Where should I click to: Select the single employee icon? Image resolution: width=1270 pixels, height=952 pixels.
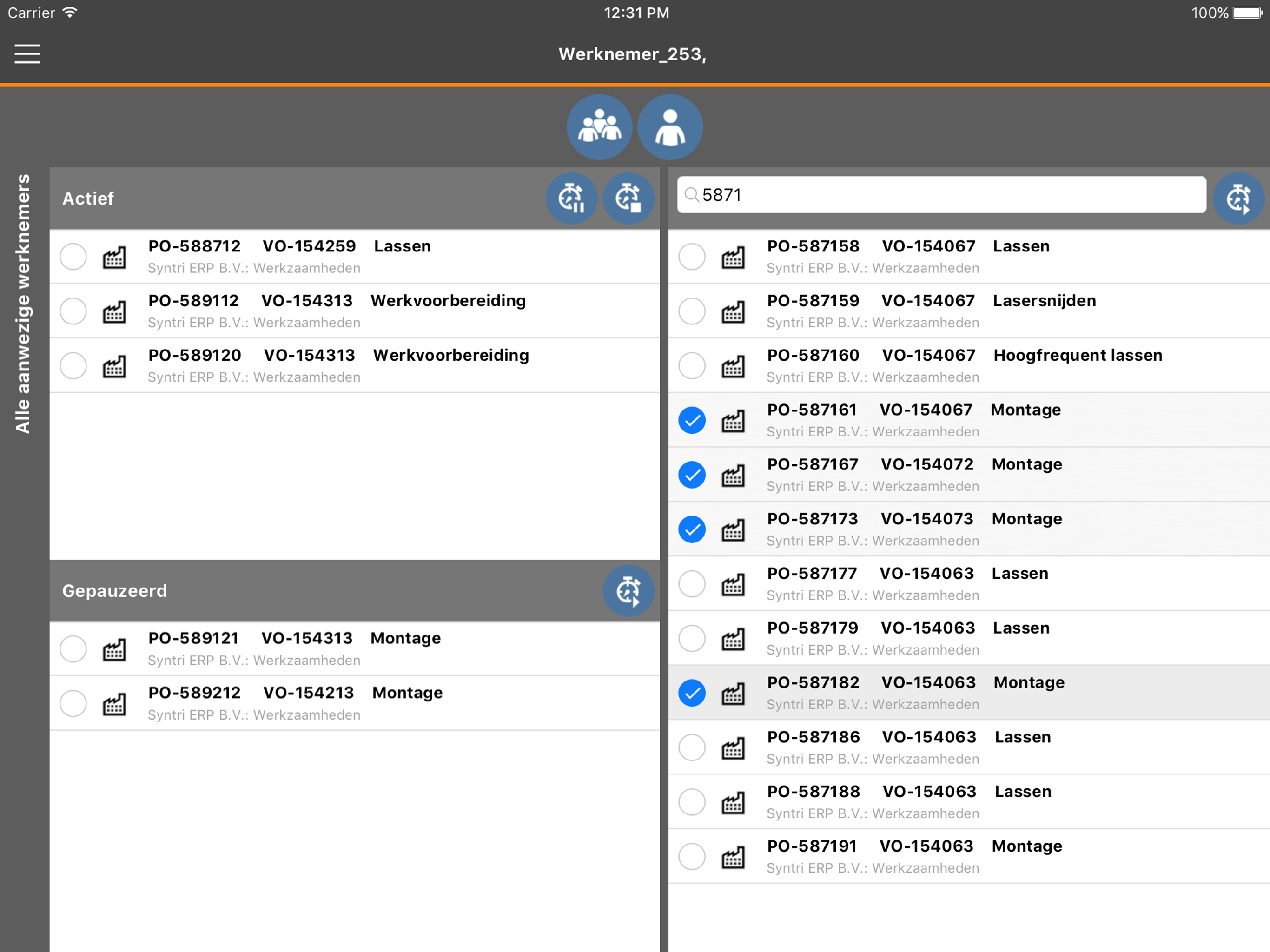click(670, 127)
